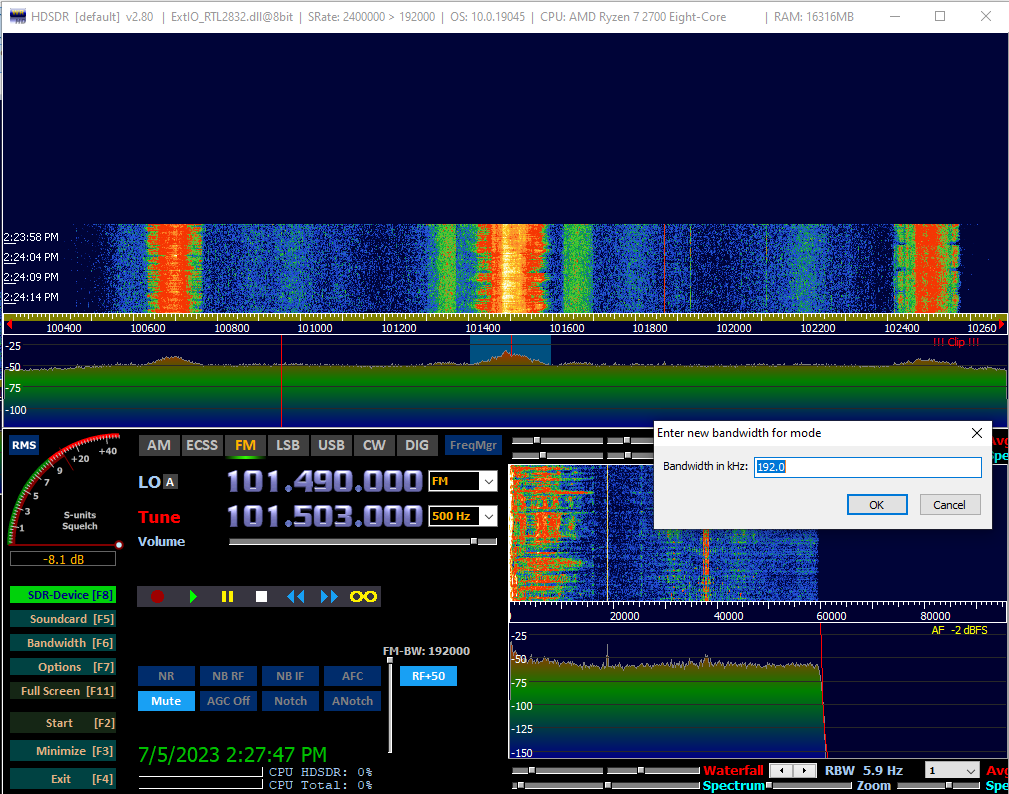
Task: Toggle the yellow loop playback icon
Action: (x=363, y=596)
